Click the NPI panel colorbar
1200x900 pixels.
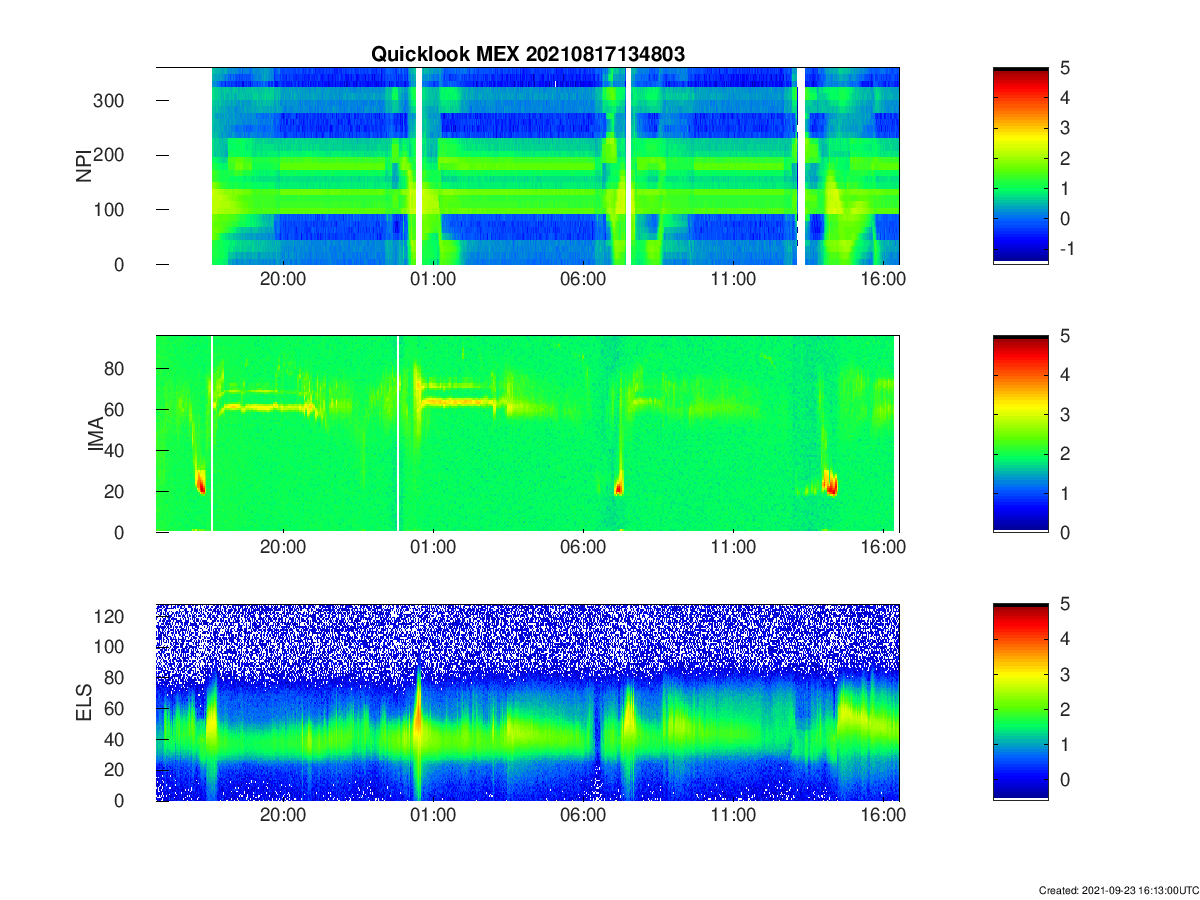pos(1020,166)
